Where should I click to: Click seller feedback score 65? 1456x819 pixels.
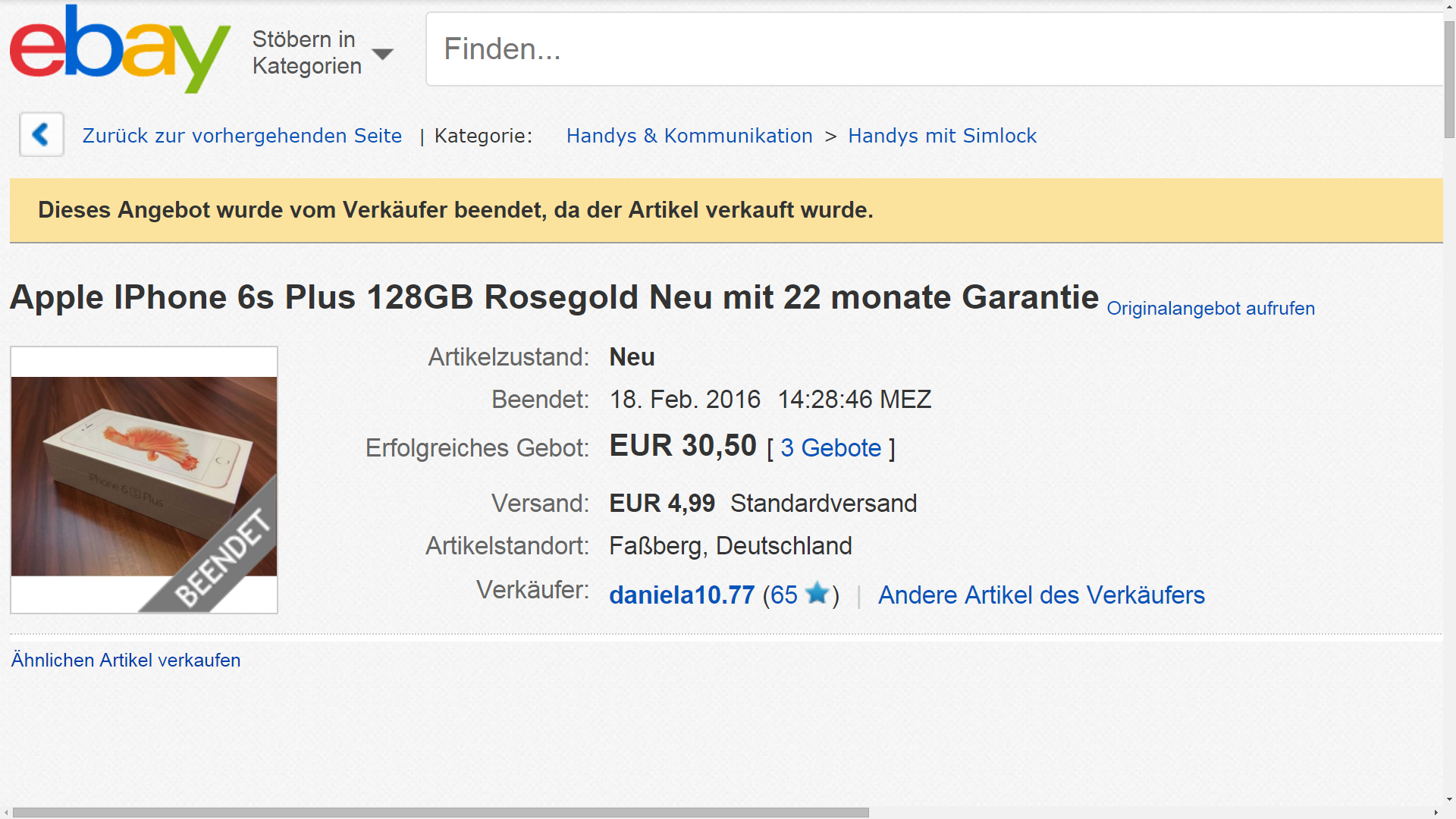(783, 595)
